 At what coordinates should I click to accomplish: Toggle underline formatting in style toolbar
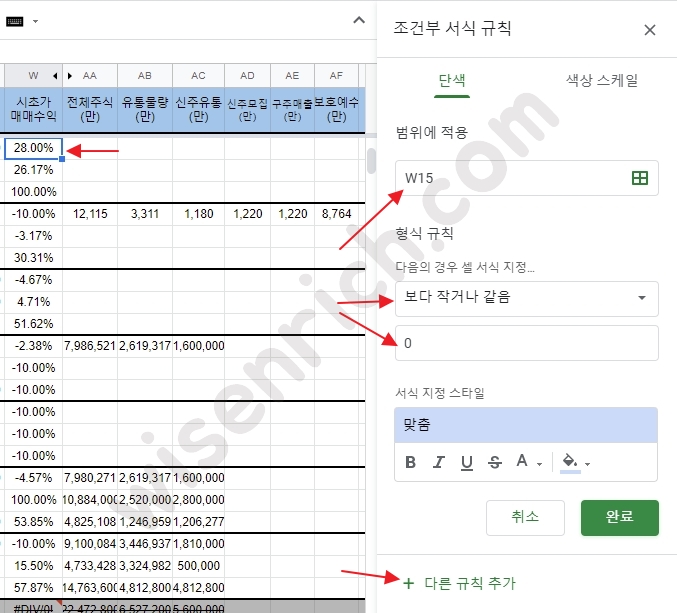point(466,462)
